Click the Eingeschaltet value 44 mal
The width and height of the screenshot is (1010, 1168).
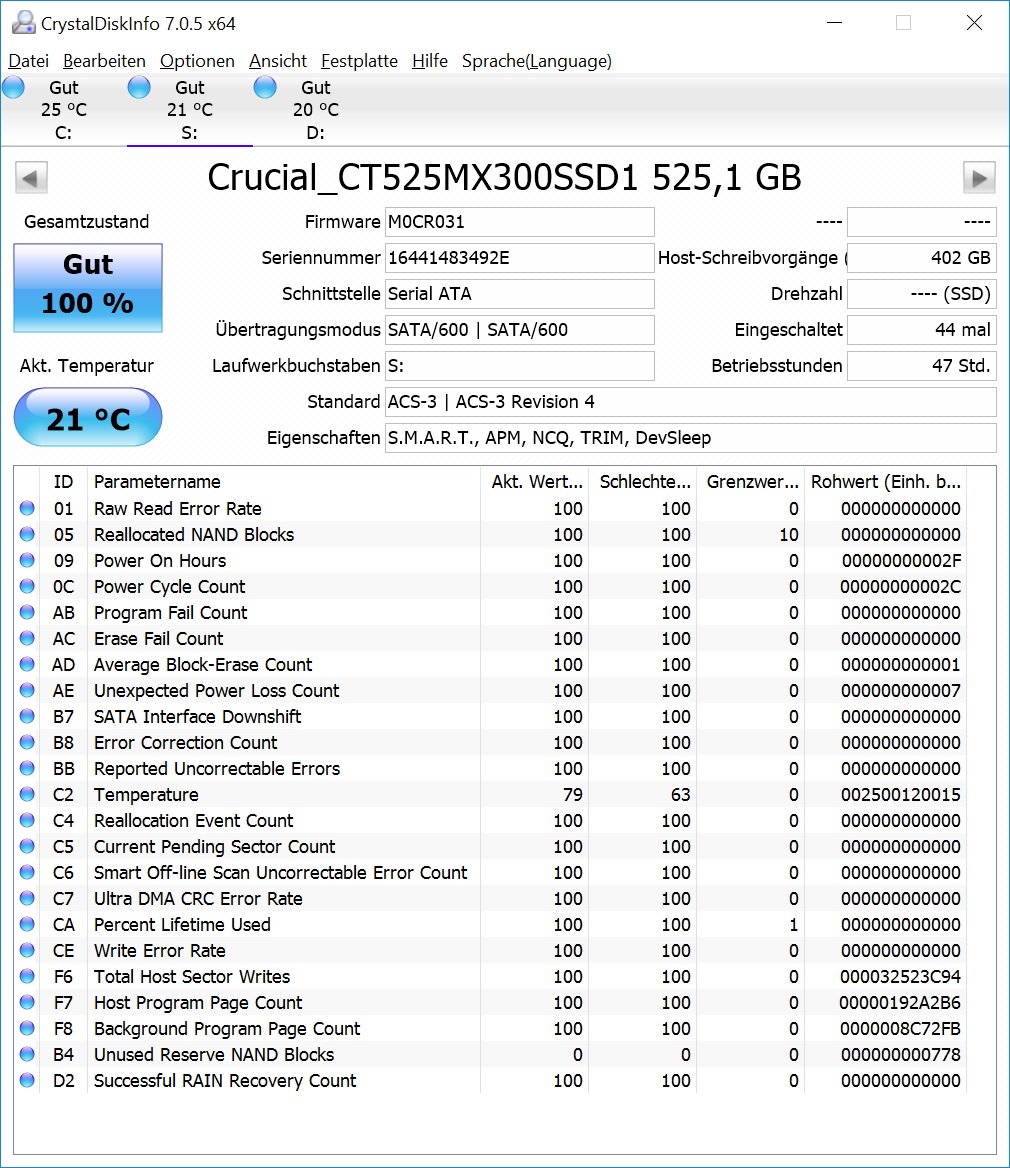[922, 330]
